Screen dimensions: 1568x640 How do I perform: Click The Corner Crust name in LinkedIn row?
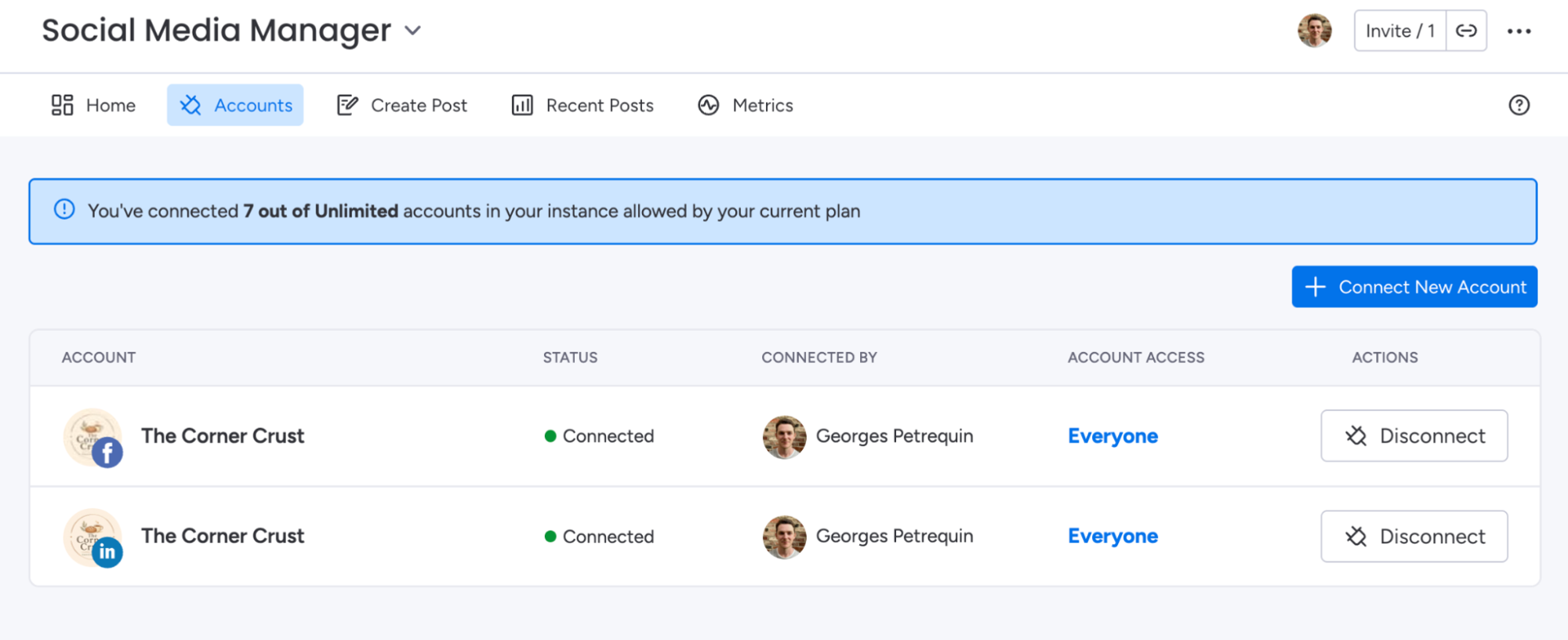[223, 536]
